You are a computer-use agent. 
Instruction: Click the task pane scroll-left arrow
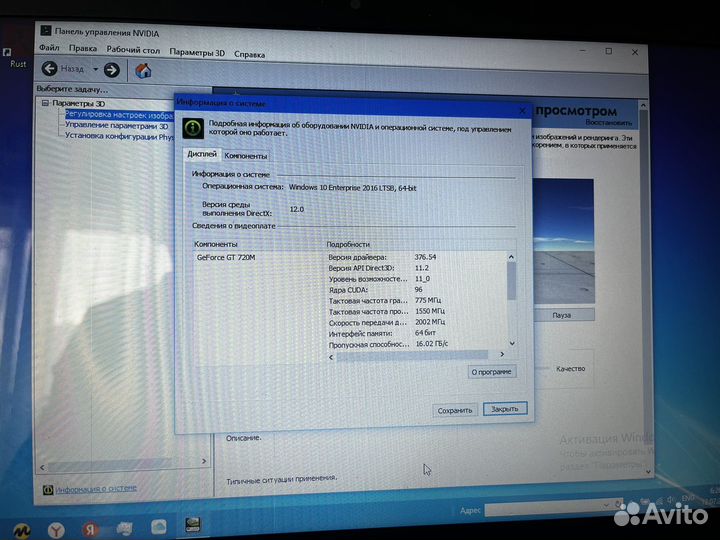[42, 467]
